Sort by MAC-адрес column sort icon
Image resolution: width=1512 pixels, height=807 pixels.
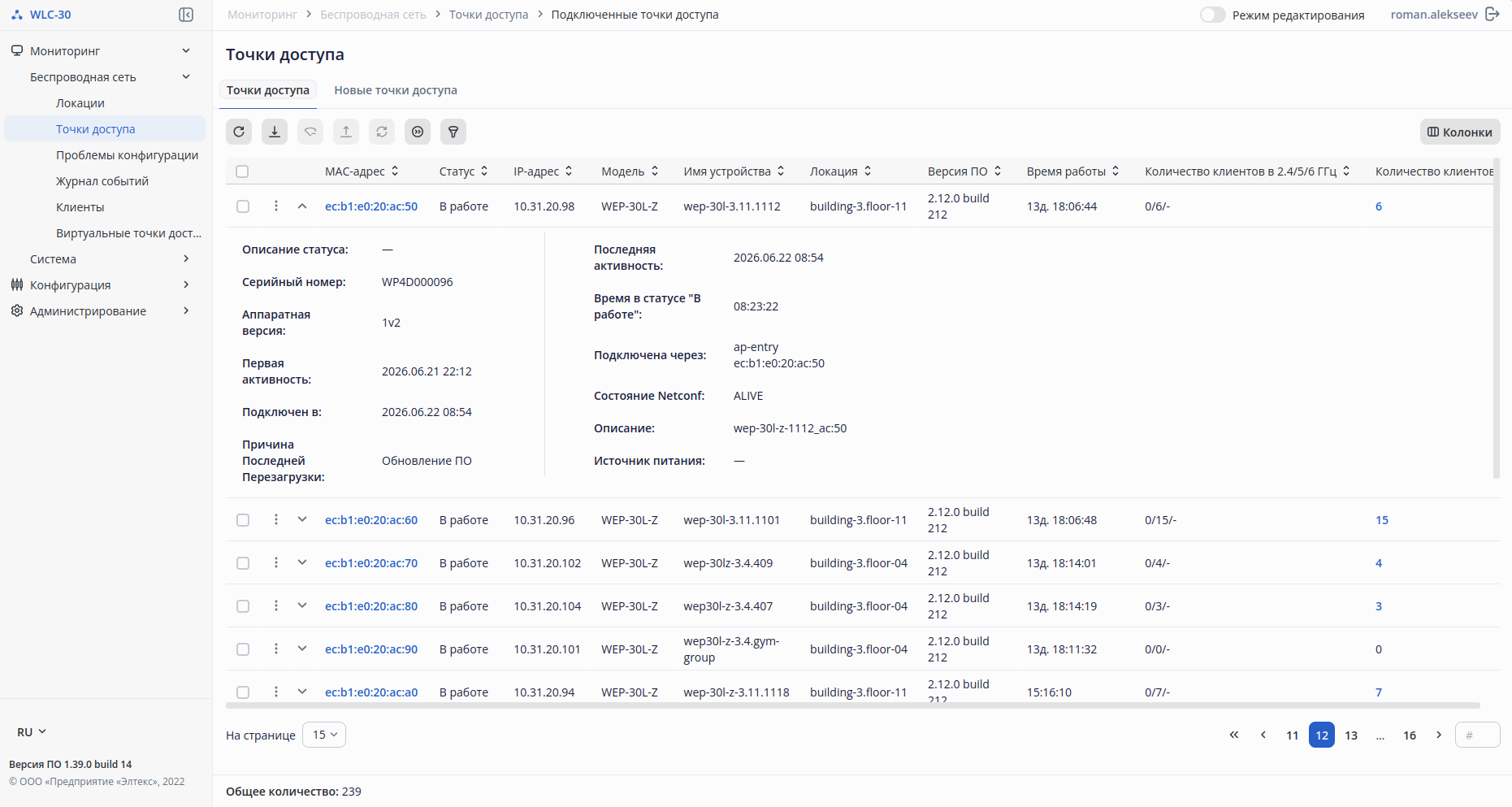coord(395,171)
